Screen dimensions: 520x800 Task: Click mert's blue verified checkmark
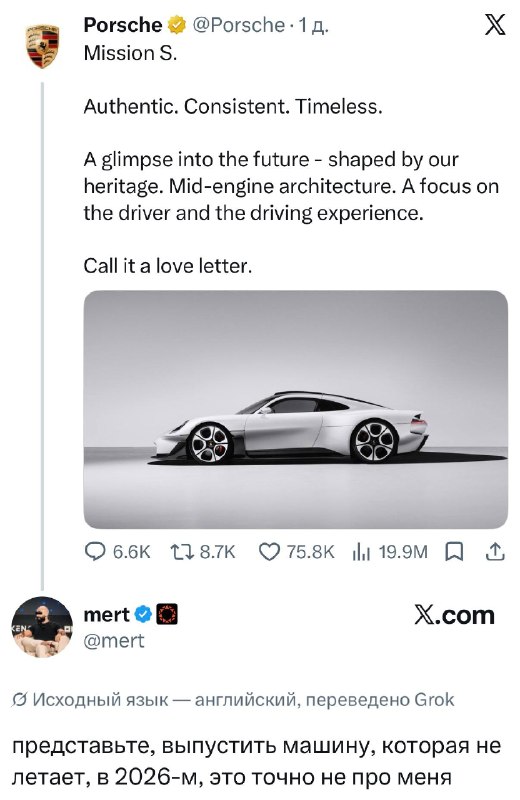tap(143, 614)
